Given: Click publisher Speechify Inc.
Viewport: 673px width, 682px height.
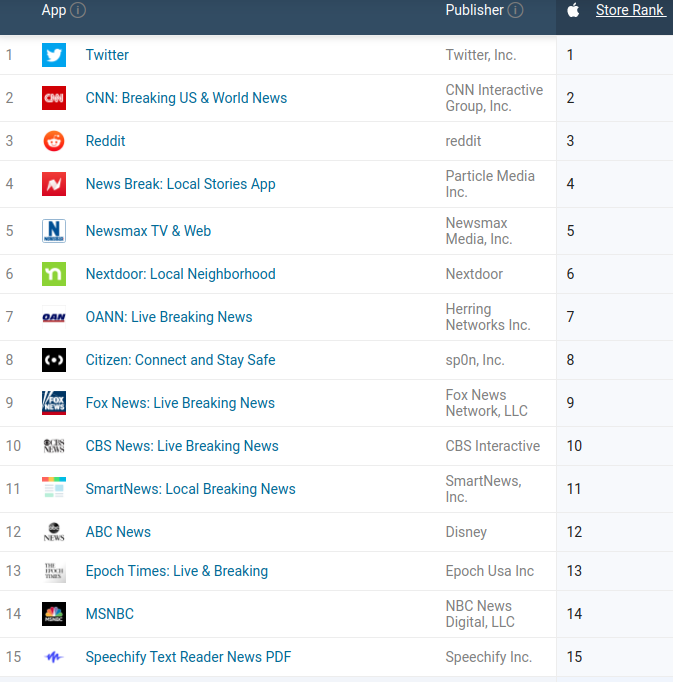Looking at the screenshot, I should coord(489,657).
